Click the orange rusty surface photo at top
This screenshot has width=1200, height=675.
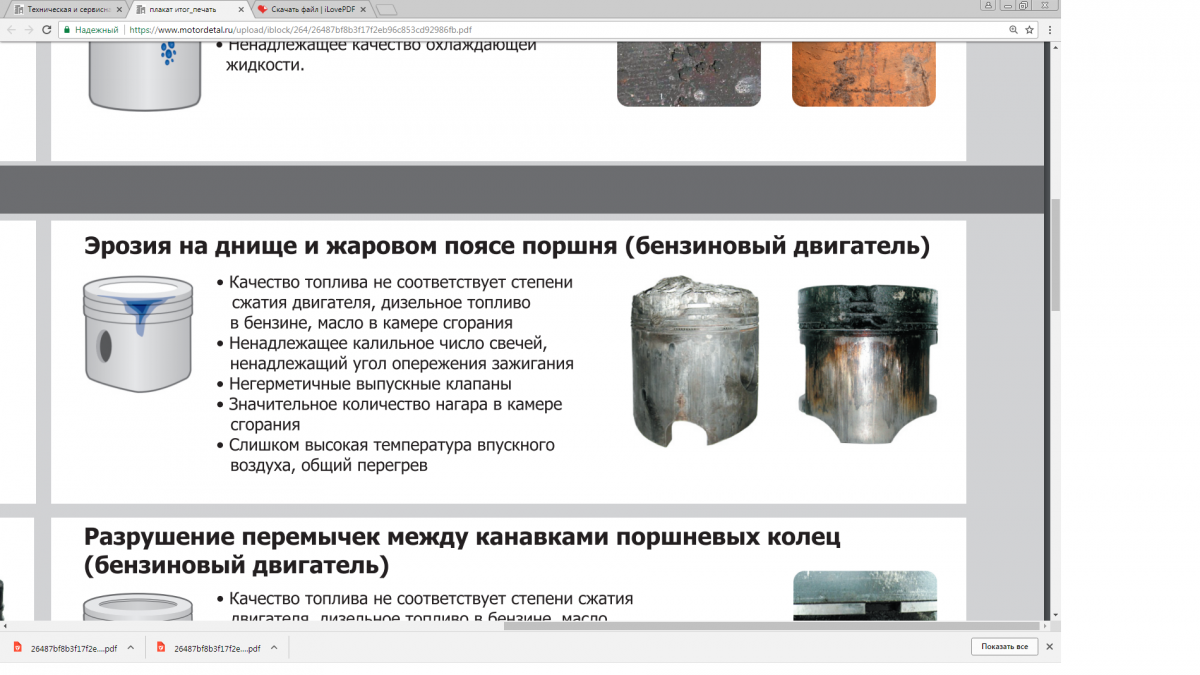coord(864,72)
